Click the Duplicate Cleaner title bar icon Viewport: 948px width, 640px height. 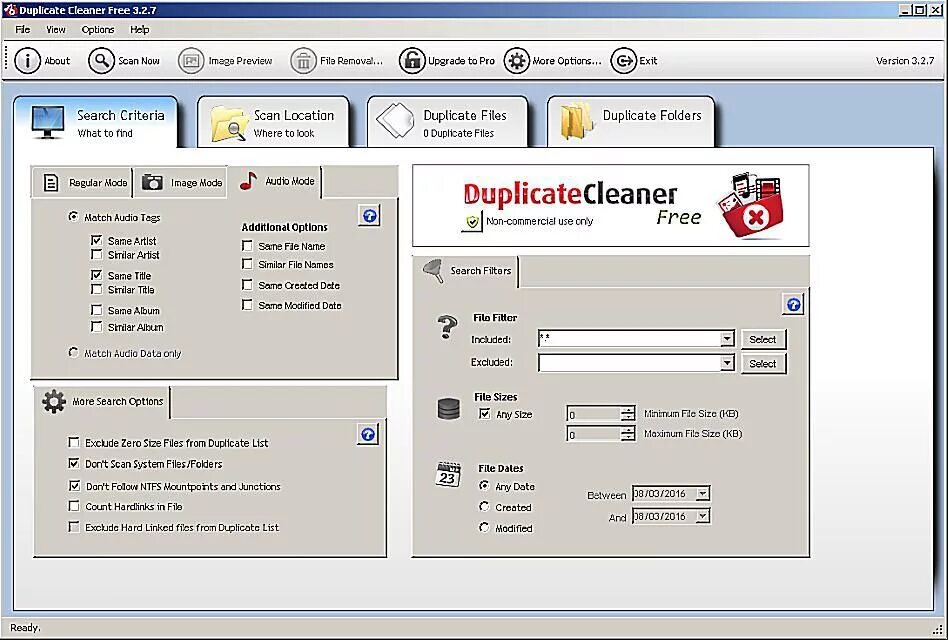[9, 10]
